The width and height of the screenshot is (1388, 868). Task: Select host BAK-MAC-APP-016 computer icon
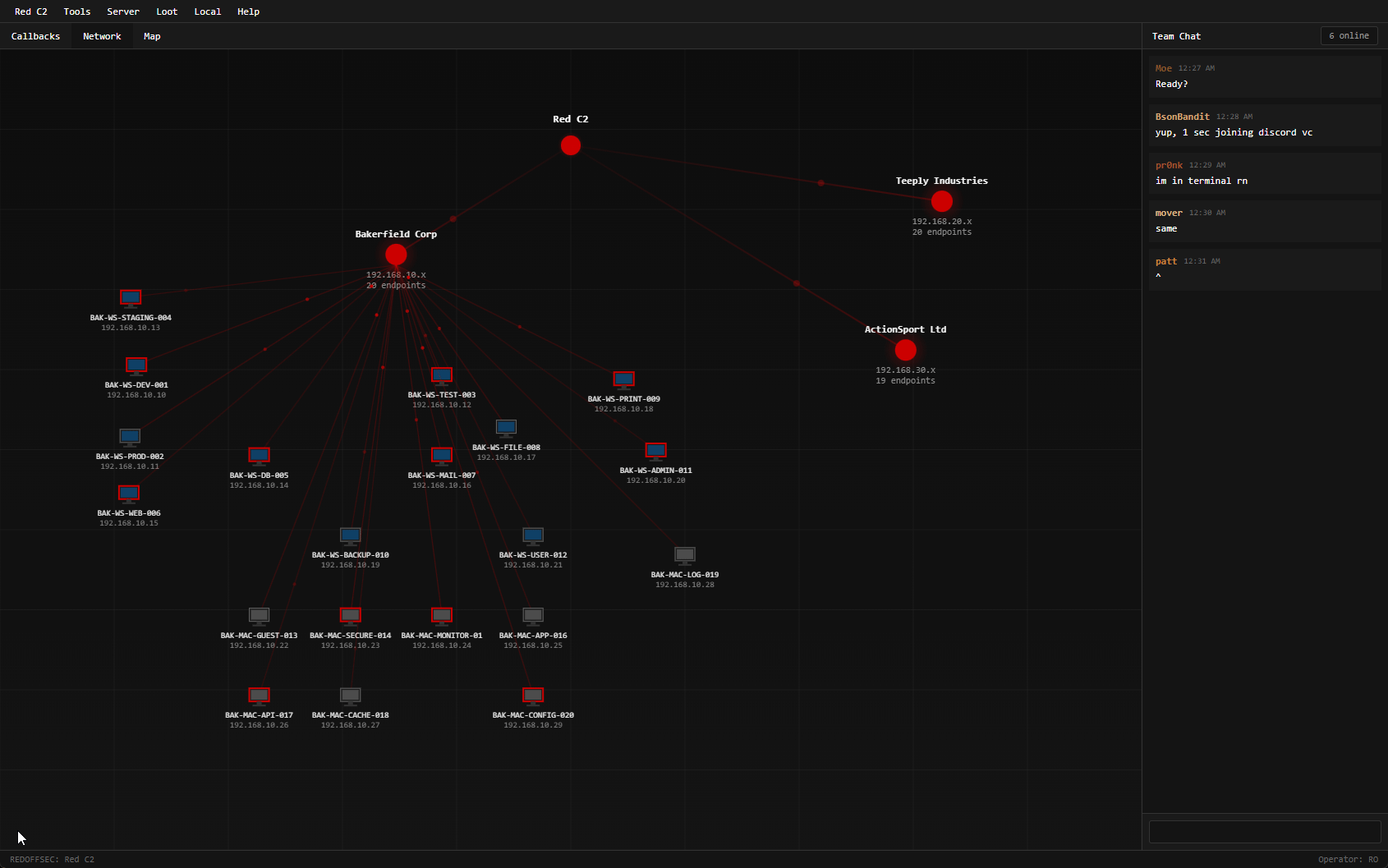(x=533, y=616)
